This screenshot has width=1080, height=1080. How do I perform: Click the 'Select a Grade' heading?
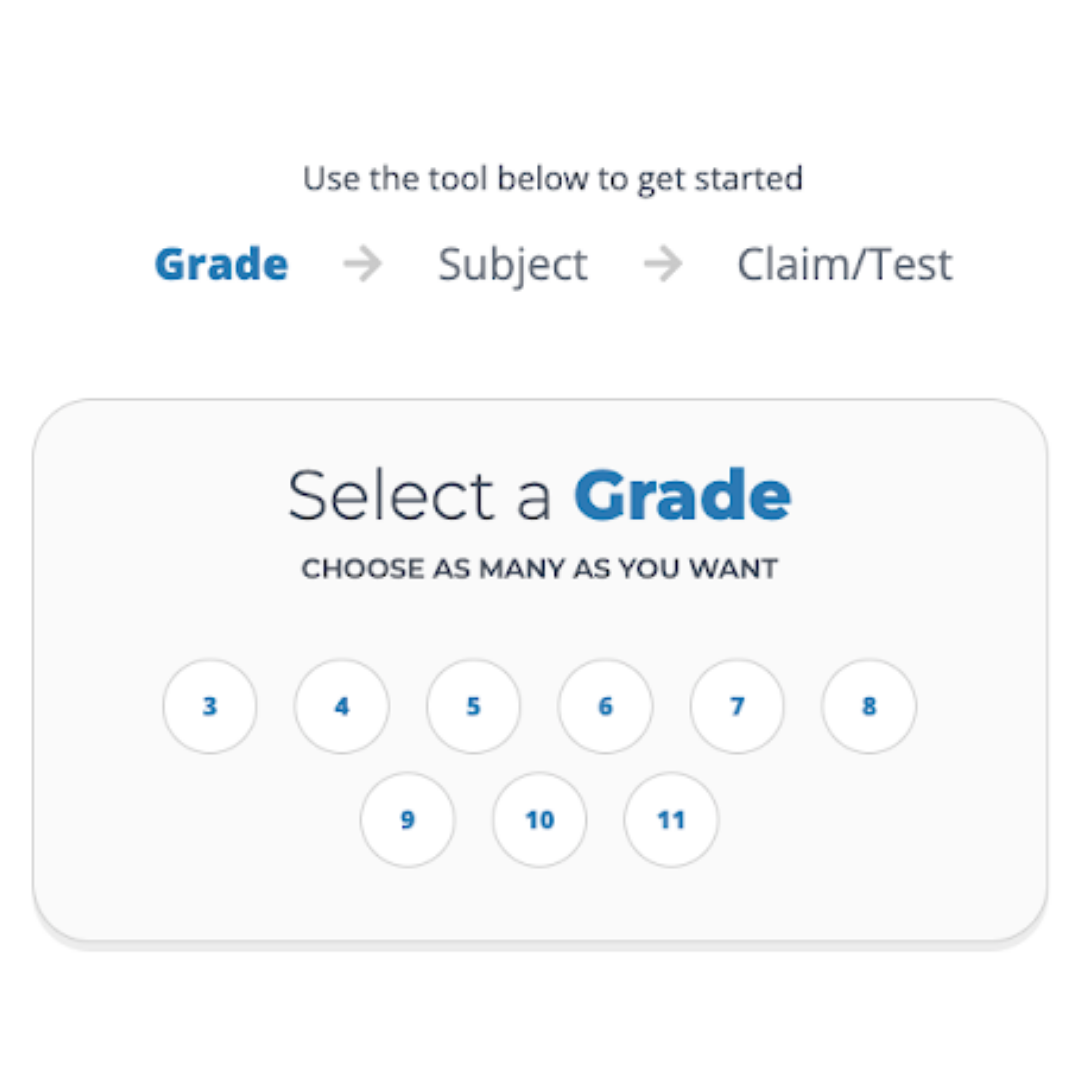[540, 494]
